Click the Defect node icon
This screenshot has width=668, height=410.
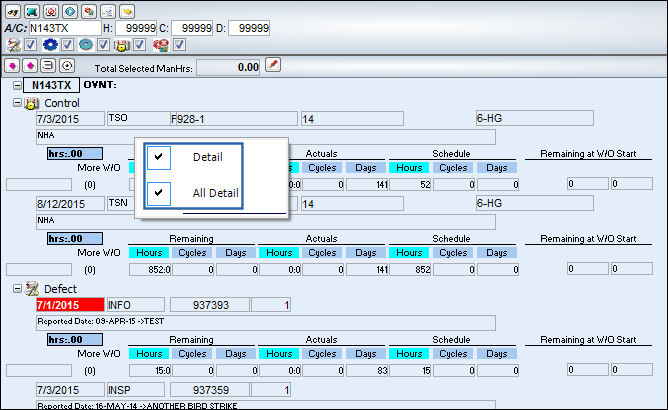(x=31, y=289)
